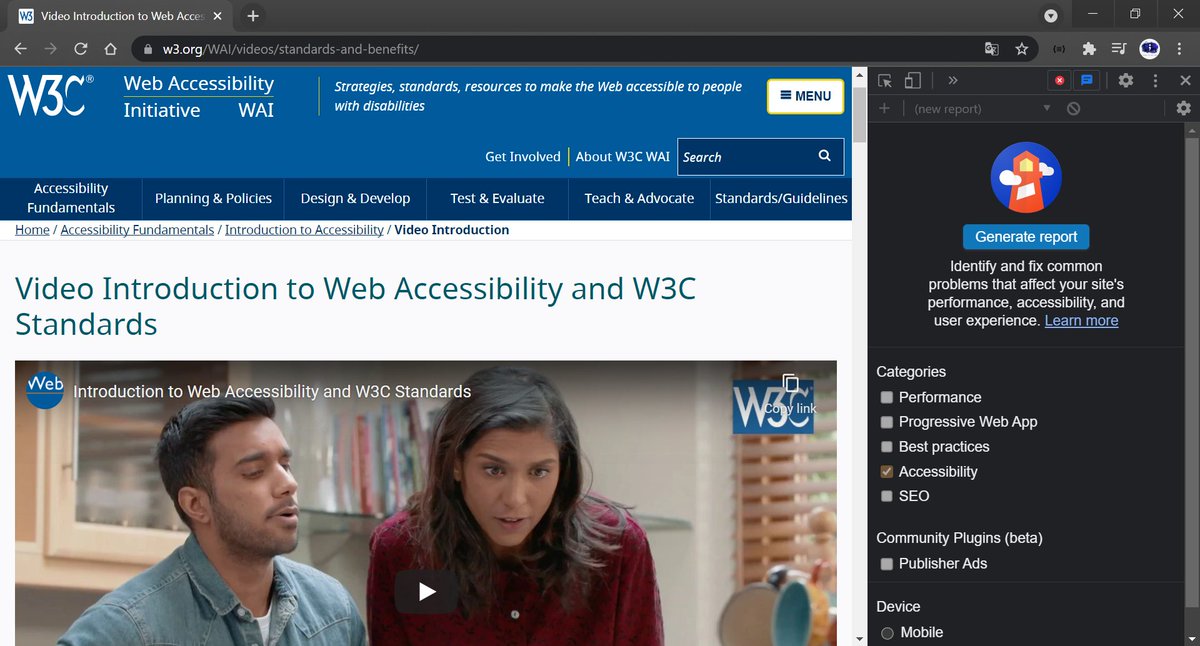Go to browser home page
Screen dimensions: 1200x646
[111, 48]
